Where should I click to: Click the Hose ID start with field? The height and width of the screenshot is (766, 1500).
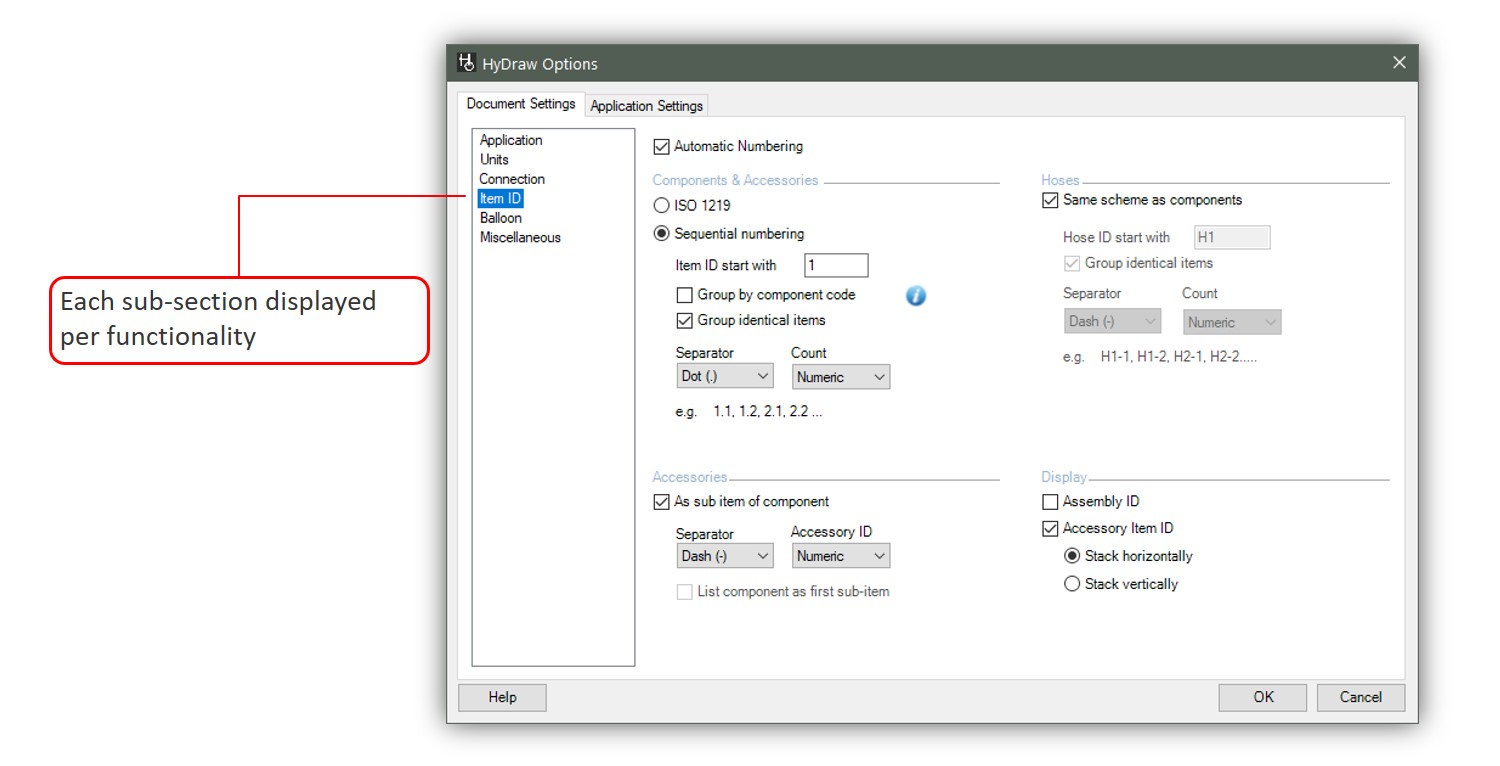click(1233, 237)
